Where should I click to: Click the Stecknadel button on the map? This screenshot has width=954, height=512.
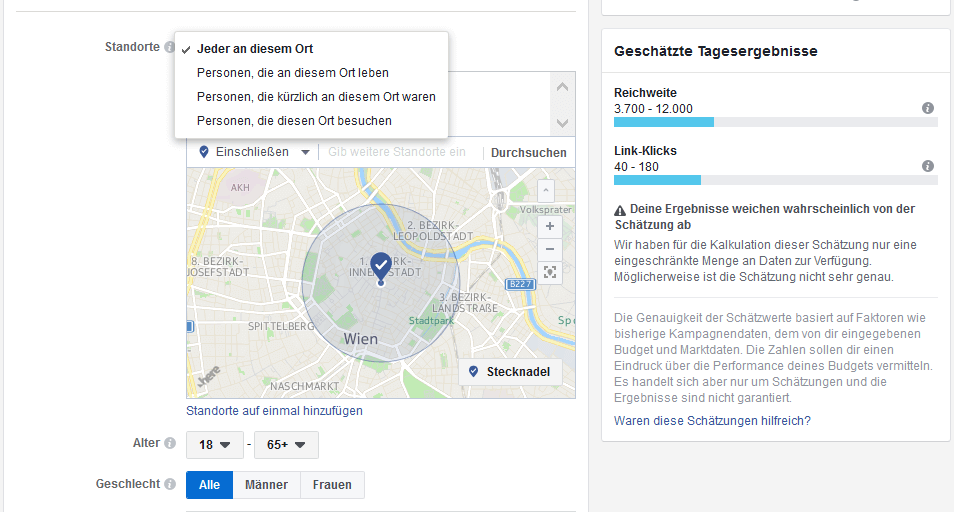[x=509, y=371]
